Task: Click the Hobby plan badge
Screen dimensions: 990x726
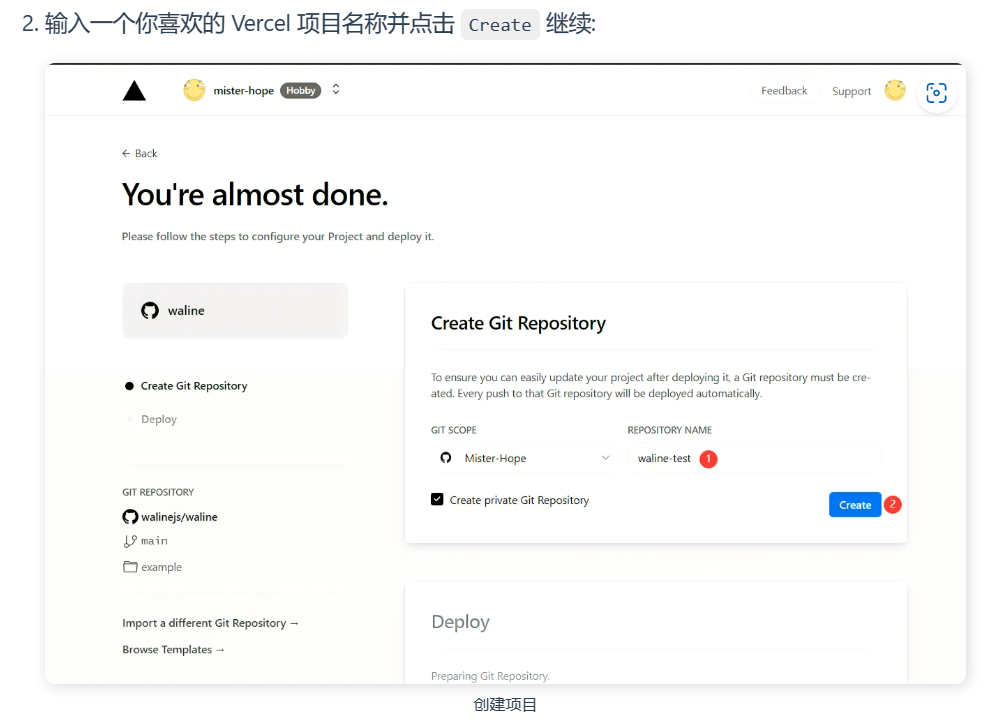Action: [301, 90]
